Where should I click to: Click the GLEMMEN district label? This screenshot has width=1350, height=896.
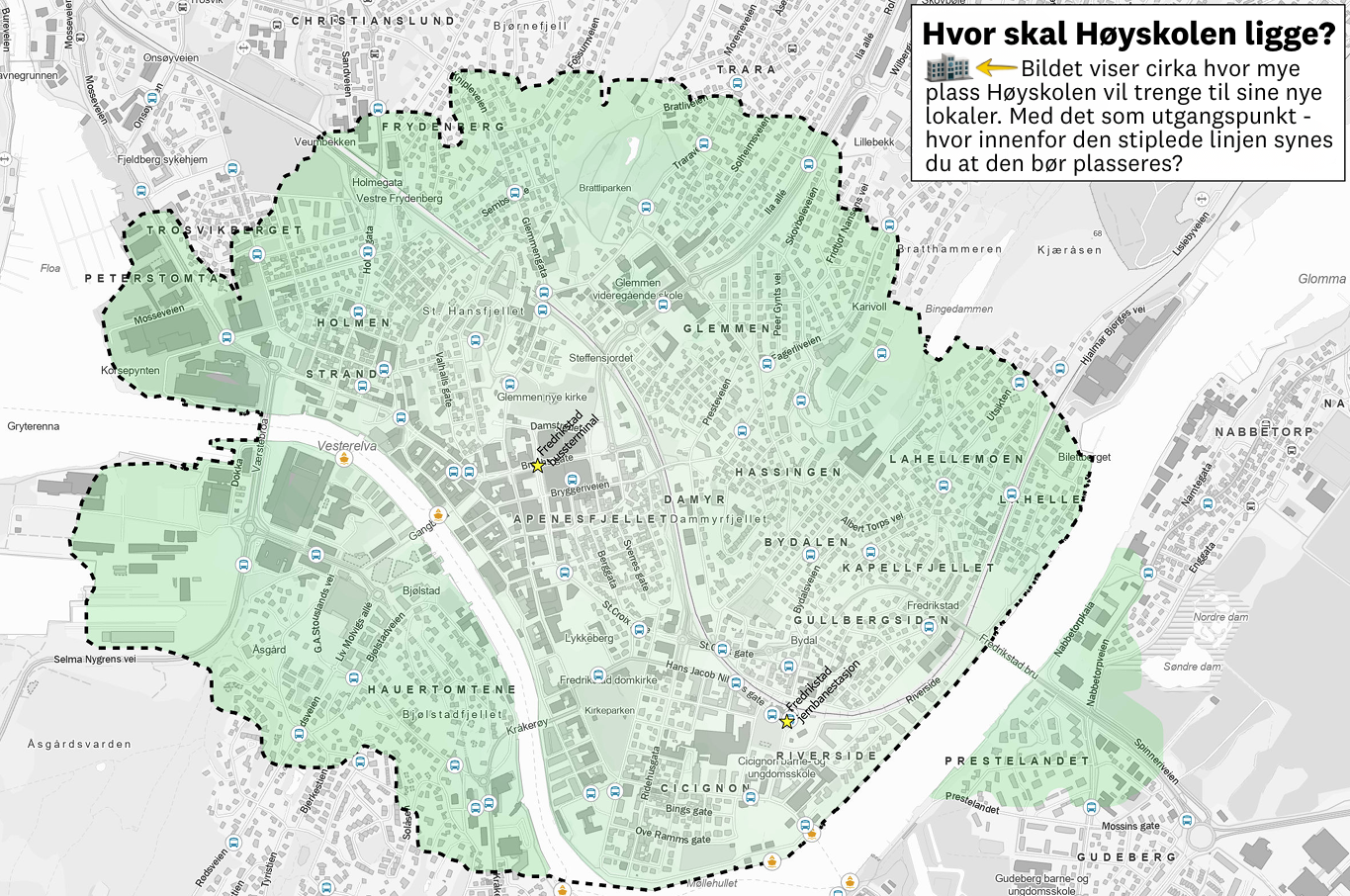click(727, 328)
